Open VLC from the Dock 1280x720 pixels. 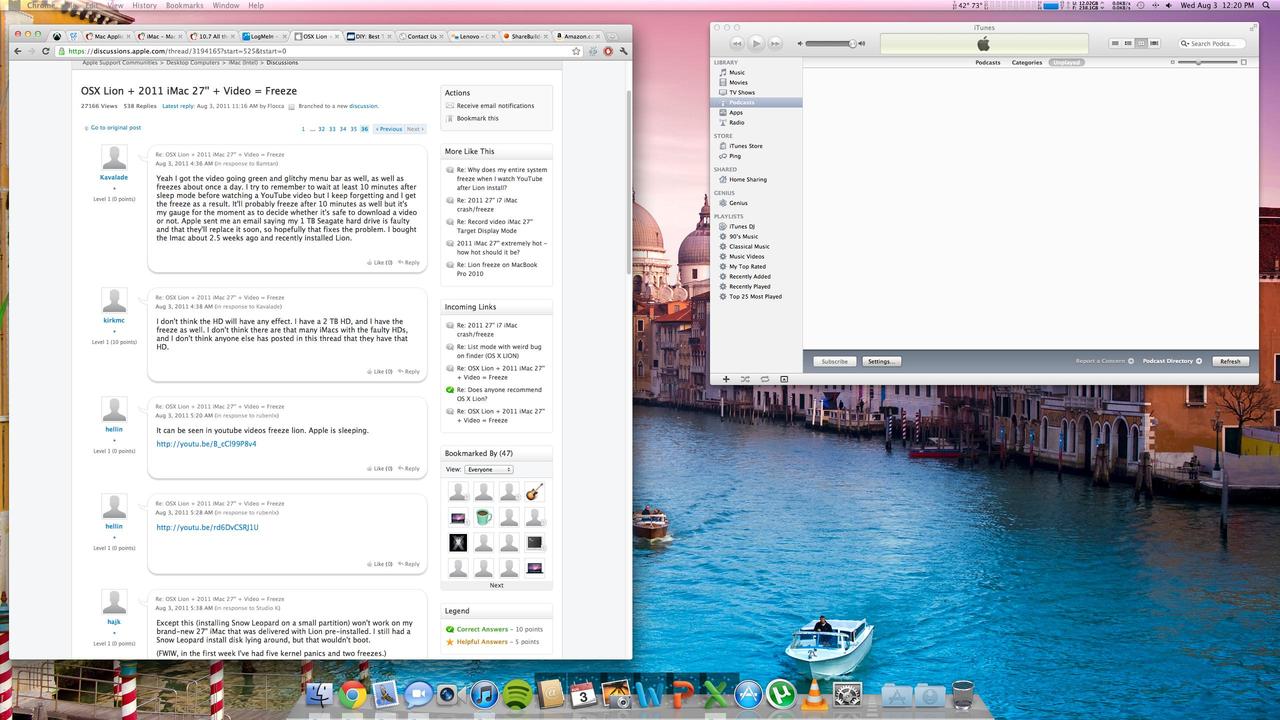pyautogui.click(x=814, y=694)
